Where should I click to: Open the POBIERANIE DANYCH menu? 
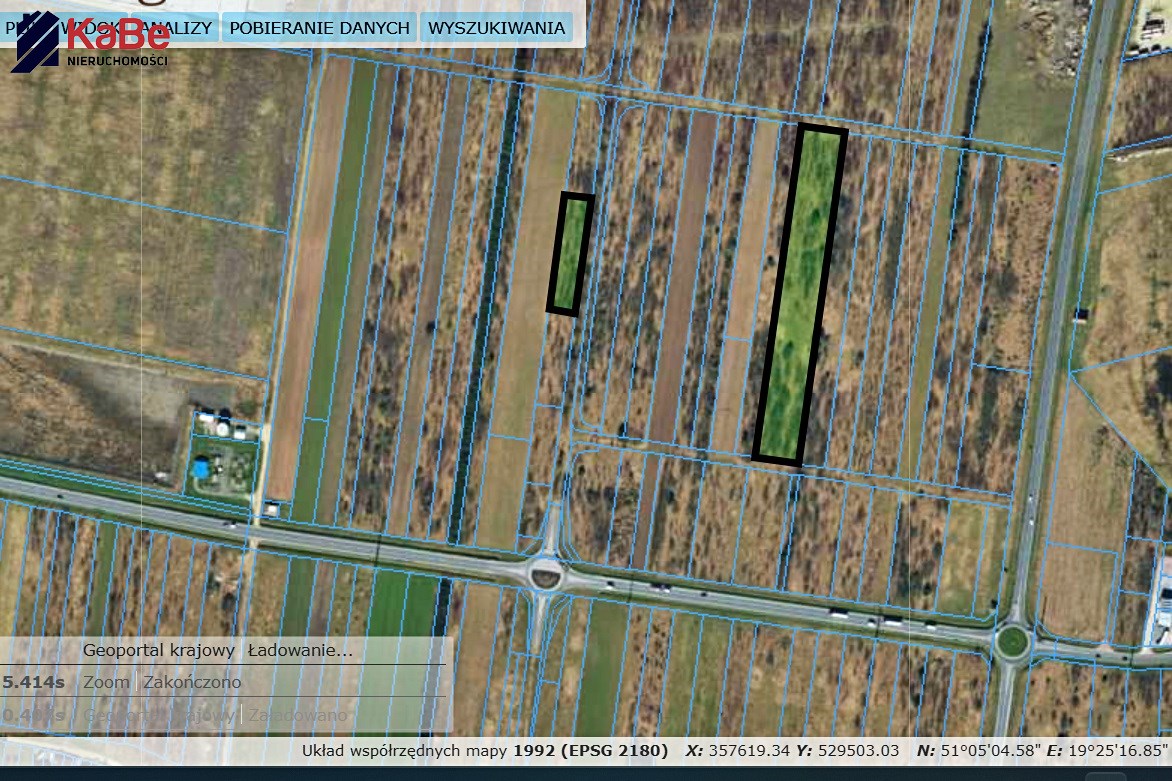pyautogui.click(x=319, y=27)
